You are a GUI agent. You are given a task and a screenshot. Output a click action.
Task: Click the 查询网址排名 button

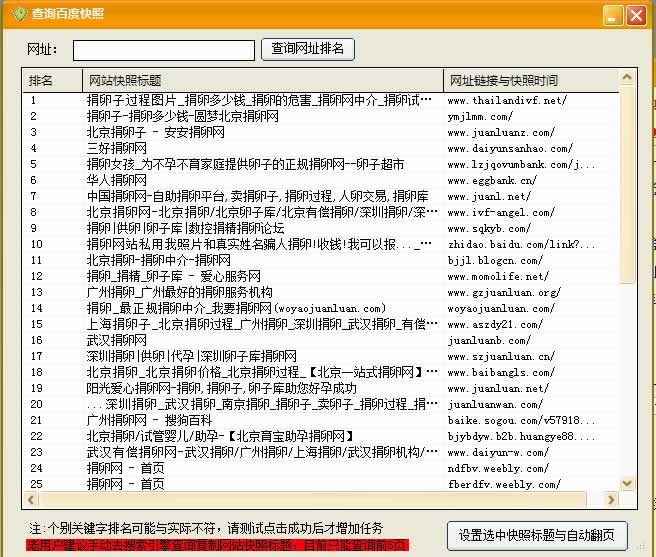pos(308,49)
